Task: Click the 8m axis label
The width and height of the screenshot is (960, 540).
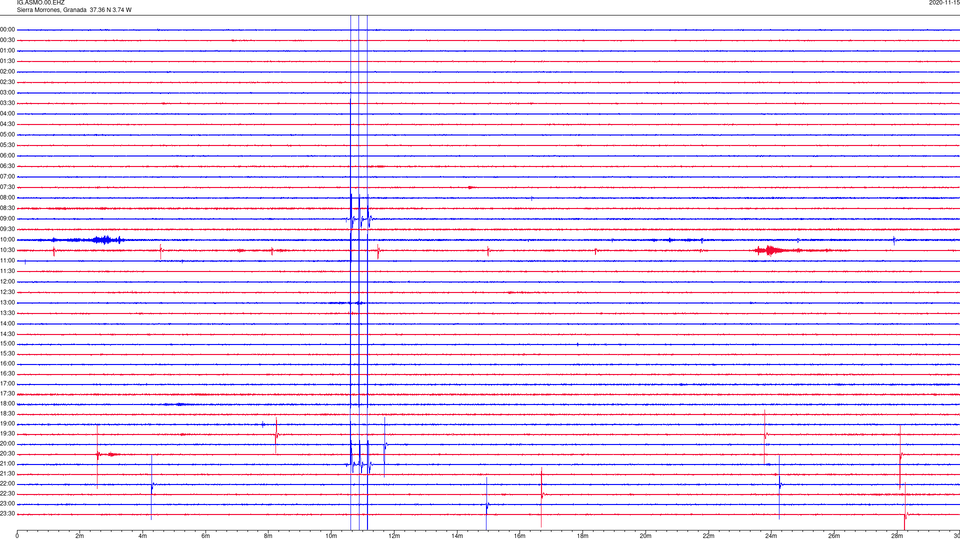Action: (x=268, y=536)
